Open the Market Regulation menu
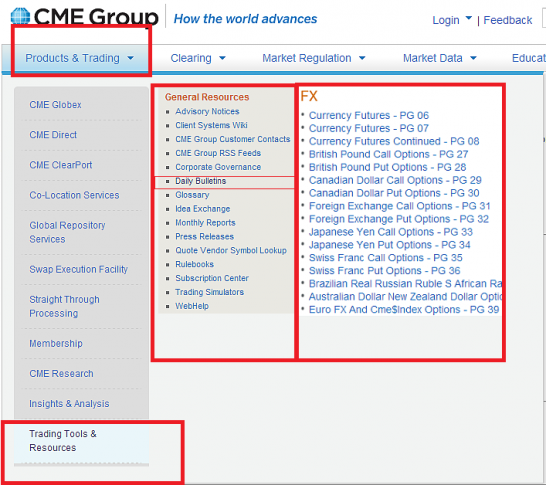The image size is (546, 485). click(x=314, y=58)
